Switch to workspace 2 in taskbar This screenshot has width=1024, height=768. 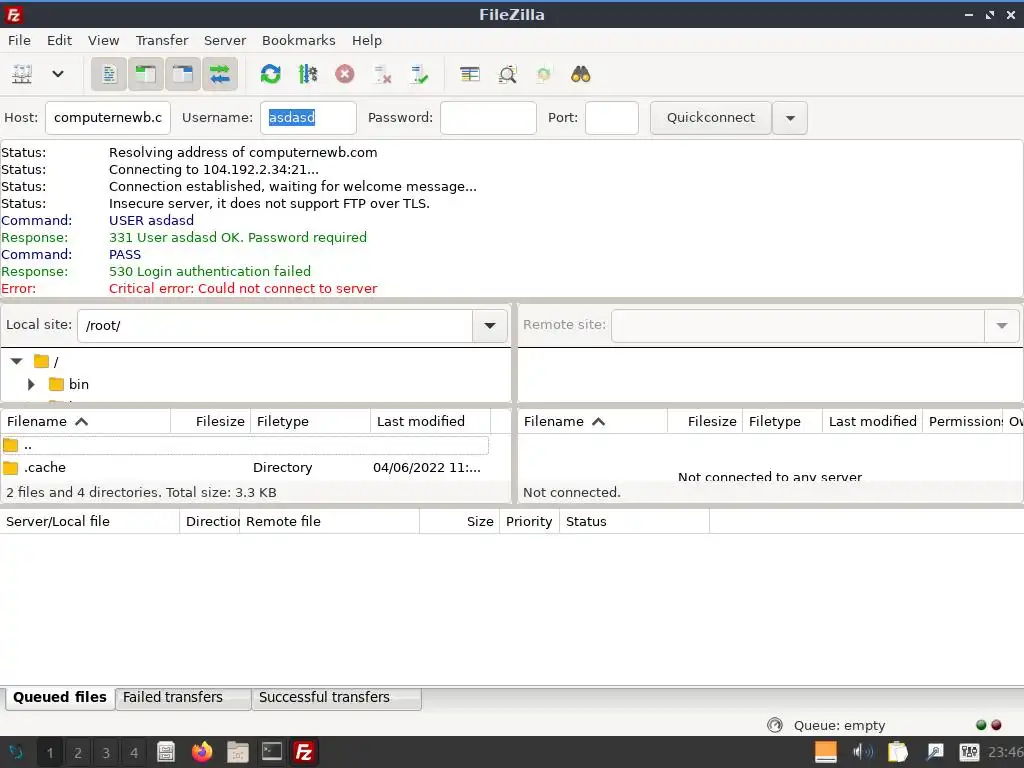(78, 753)
